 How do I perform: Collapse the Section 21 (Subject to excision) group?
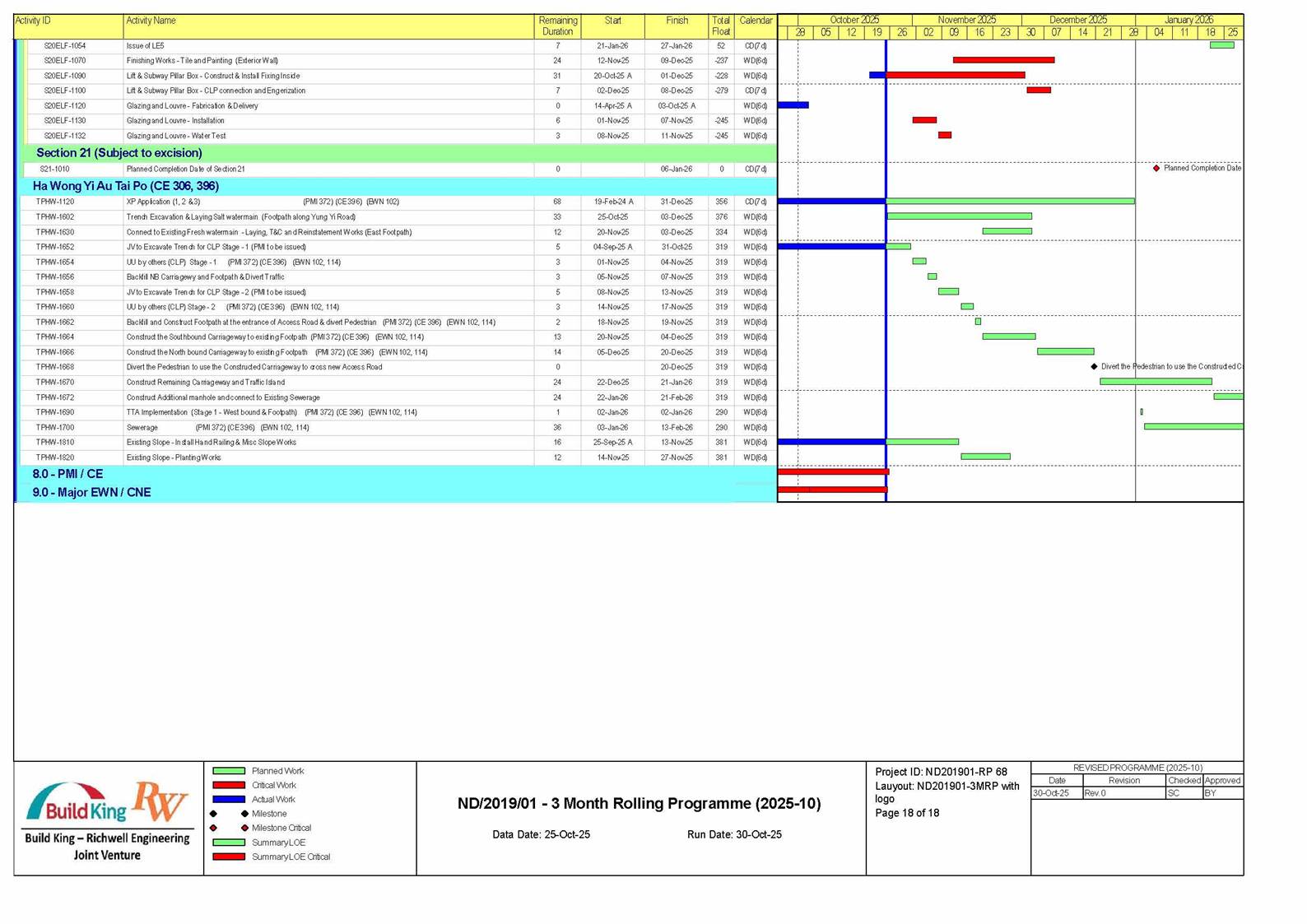click(x=119, y=153)
